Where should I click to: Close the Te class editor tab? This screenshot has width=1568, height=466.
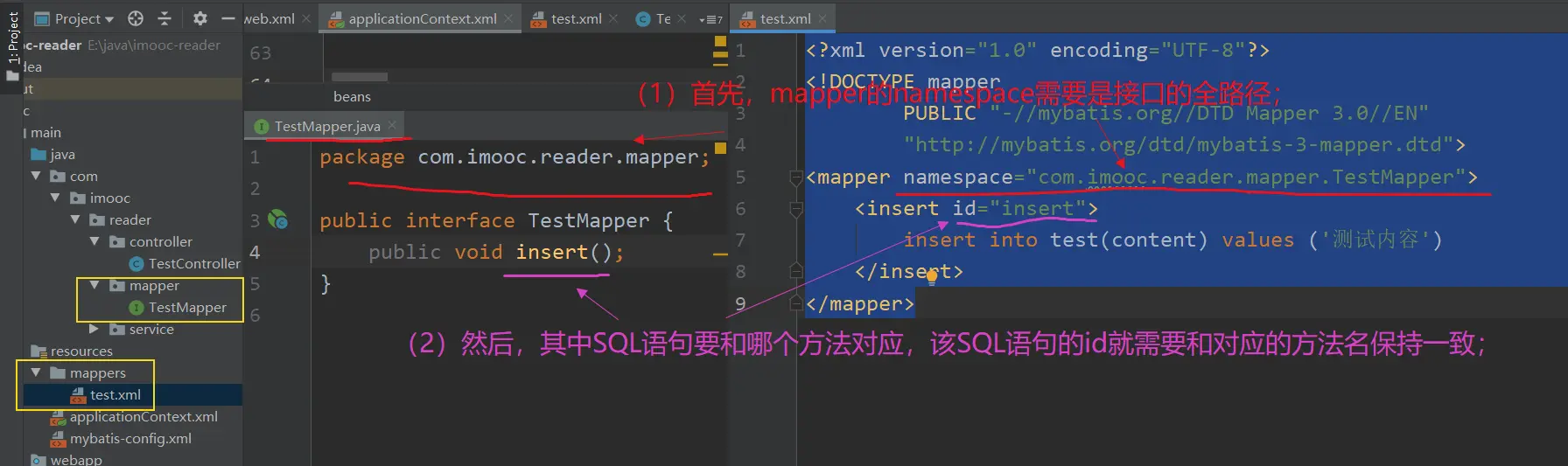[x=682, y=18]
